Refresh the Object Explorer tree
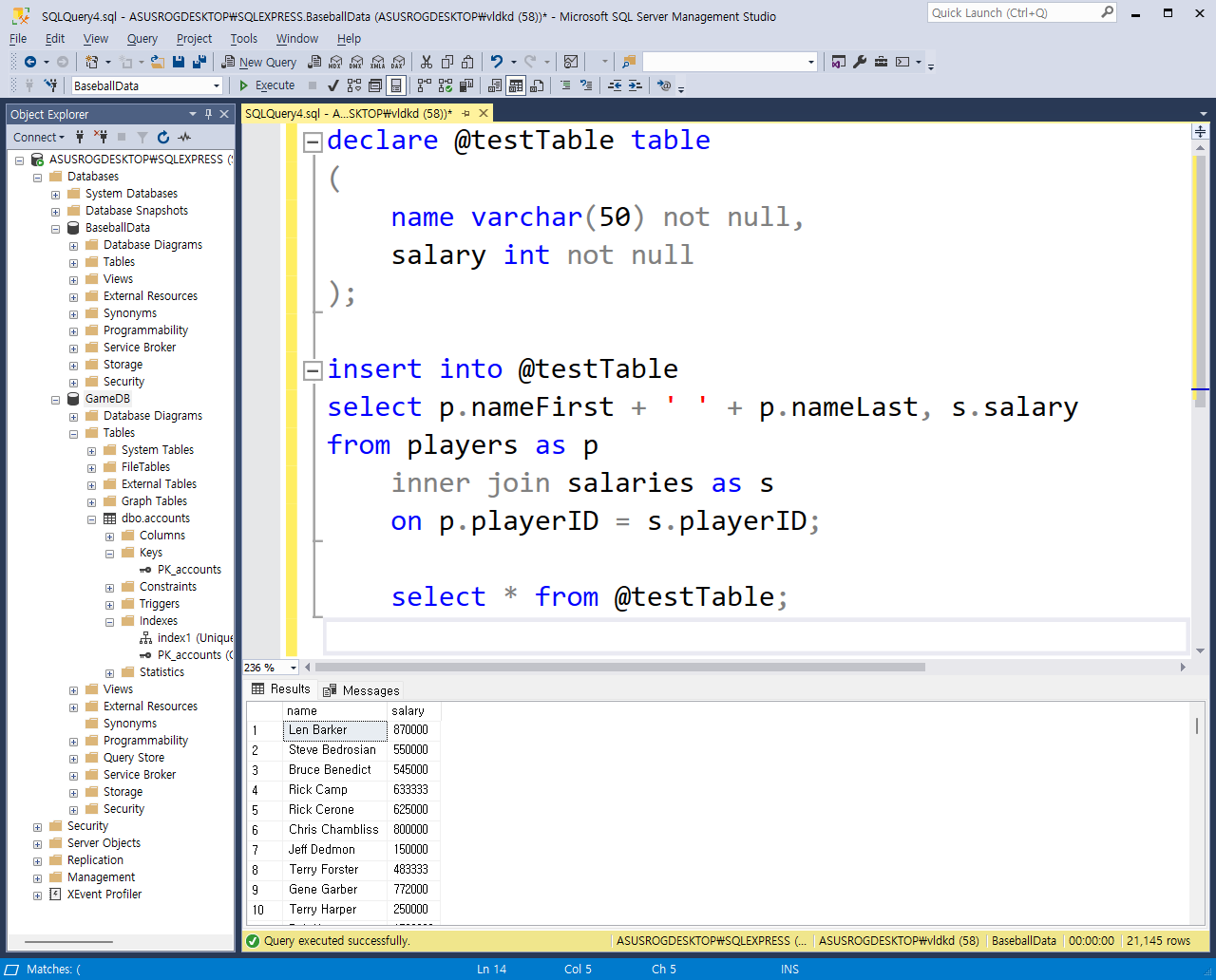This screenshot has height=980, width=1216. pyautogui.click(x=163, y=138)
